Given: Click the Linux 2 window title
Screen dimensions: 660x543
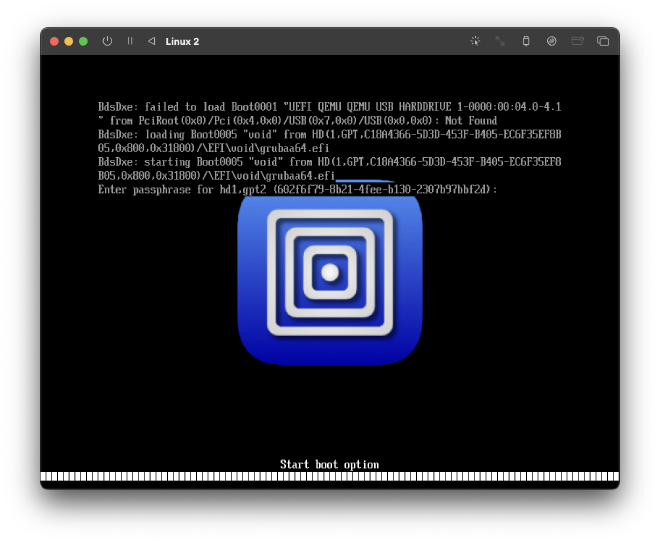Looking at the screenshot, I should point(182,41).
